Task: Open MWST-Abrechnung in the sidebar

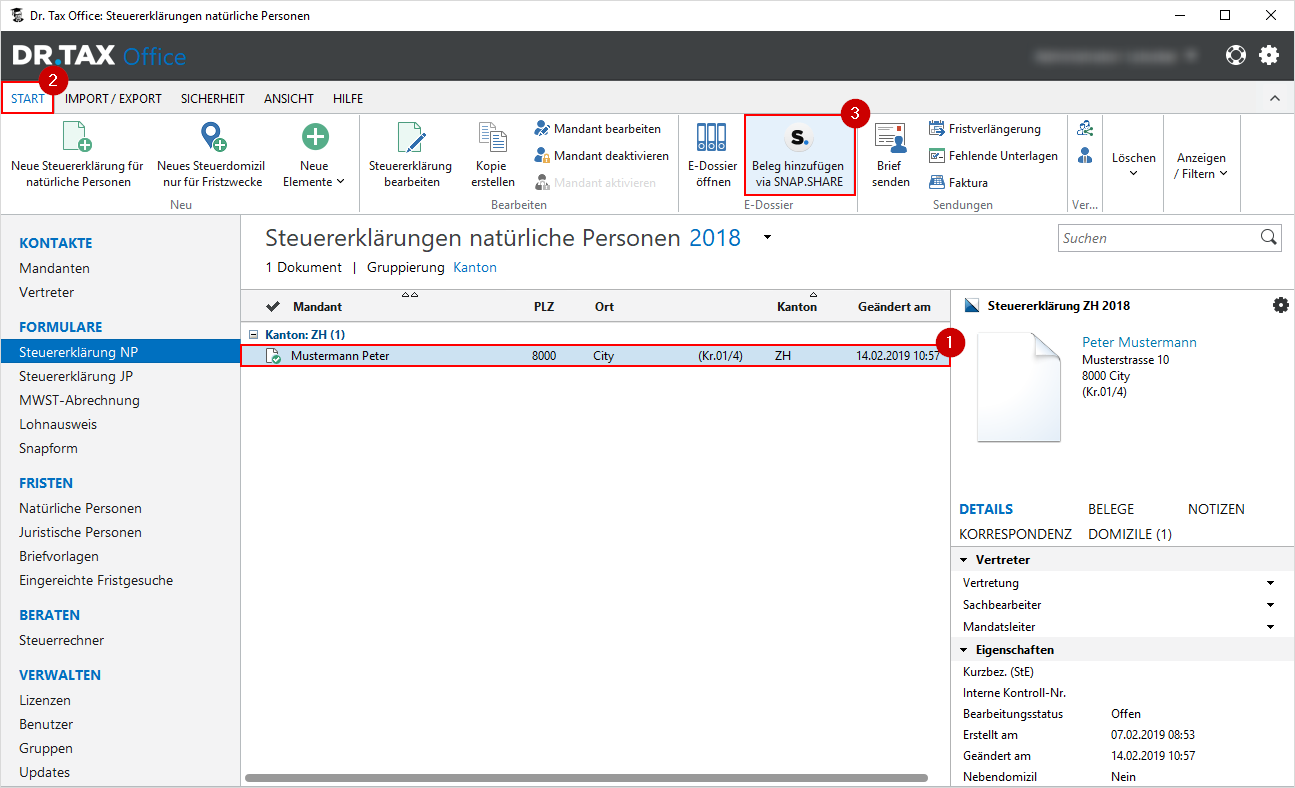Action: (x=79, y=400)
